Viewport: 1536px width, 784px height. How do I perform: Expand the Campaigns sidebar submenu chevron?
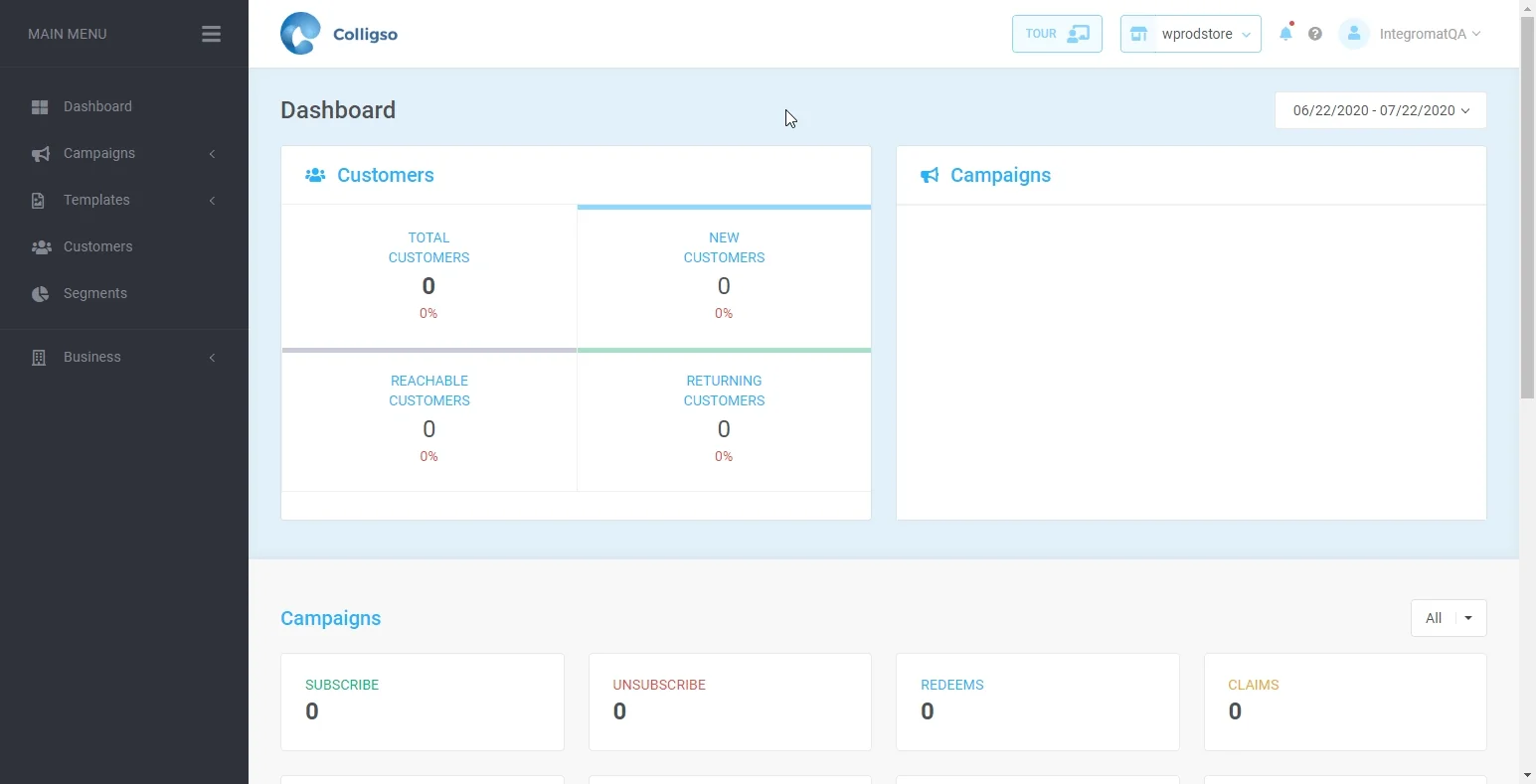(x=212, y=154)
